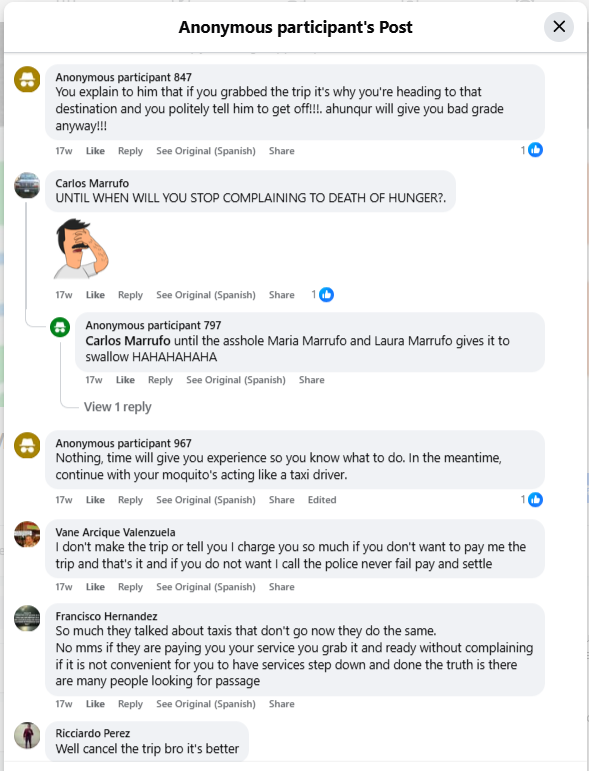This screenshot has height=771, width=589.
Task: Open Francisco Hernandez's profile picture
Action: click(x=27, y=618)
